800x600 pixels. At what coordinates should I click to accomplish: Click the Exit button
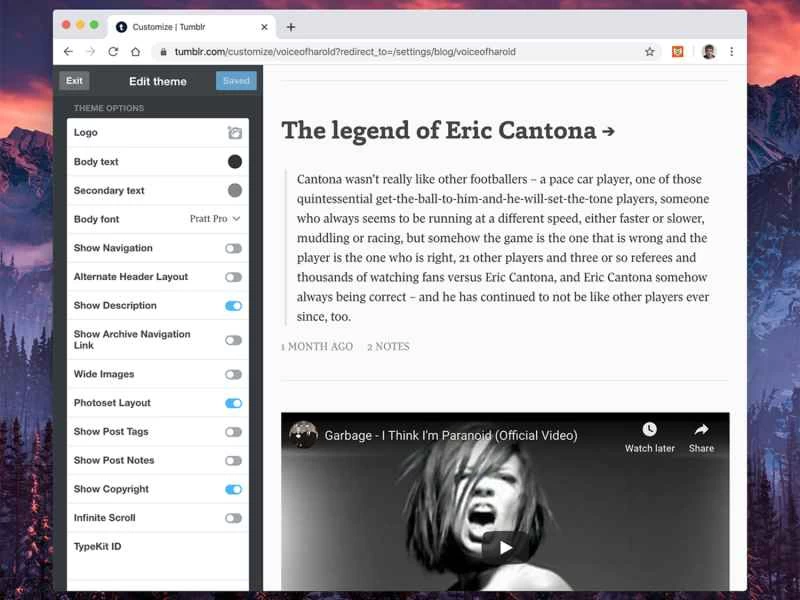(x=74, y=81)
